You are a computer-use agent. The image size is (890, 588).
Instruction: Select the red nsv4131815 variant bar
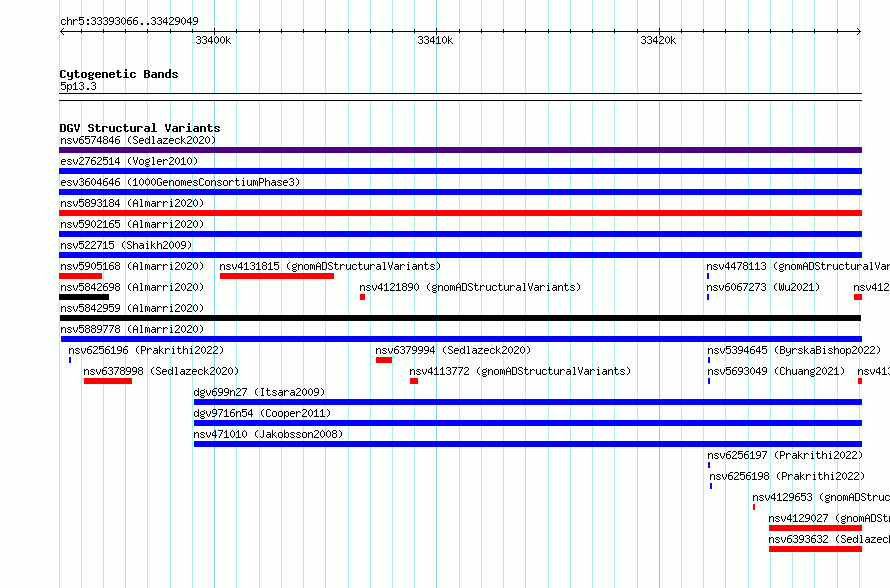point(277,276)
